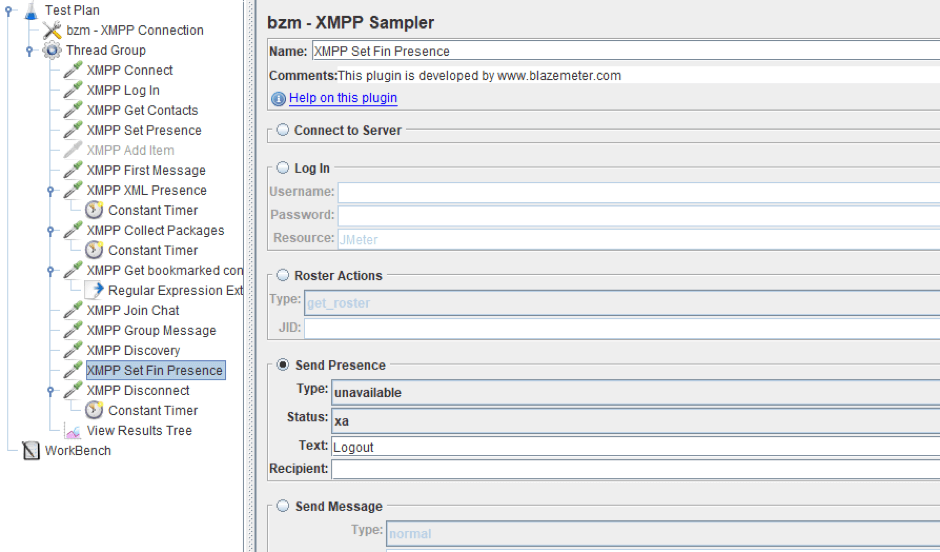The height and width of the screenshot is (552, 940).
Task: Collapse the Test Plan tree node
Action: tap(8, 11)
